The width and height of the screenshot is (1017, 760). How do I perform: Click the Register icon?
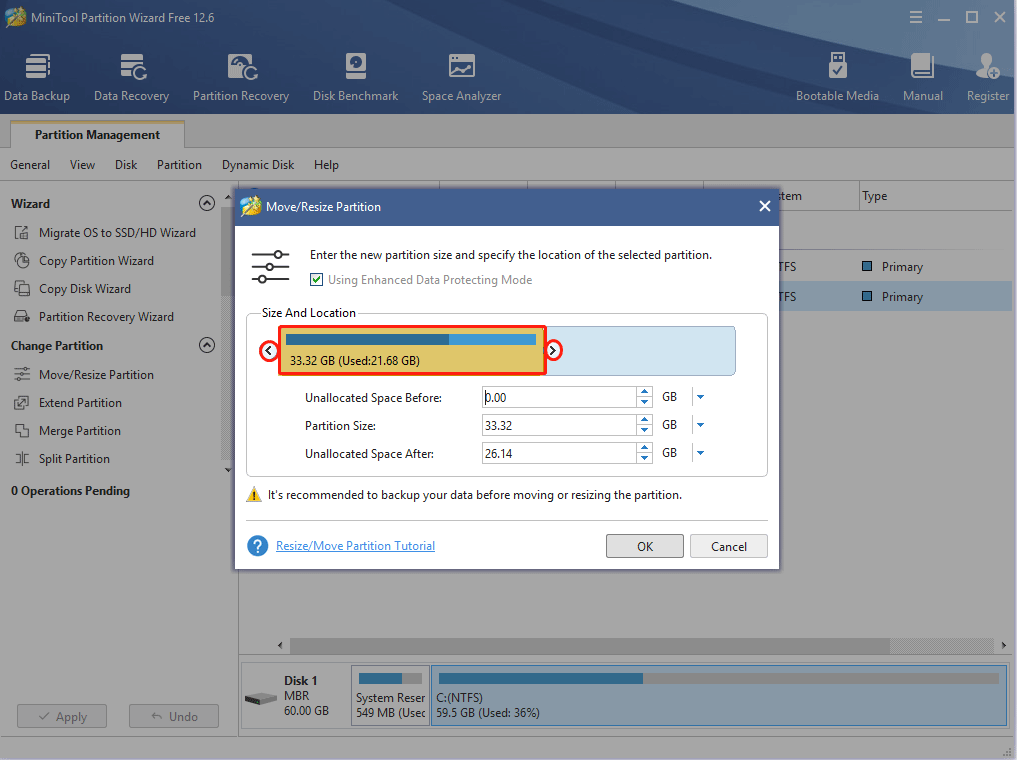987,75
